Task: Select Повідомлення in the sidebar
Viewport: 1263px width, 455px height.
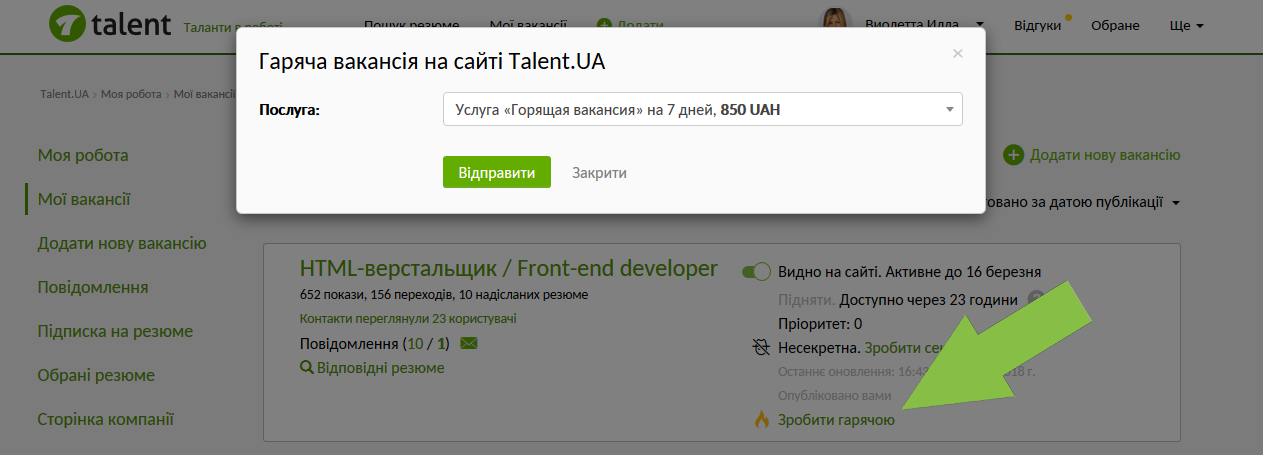Action: tap(93, 287)
